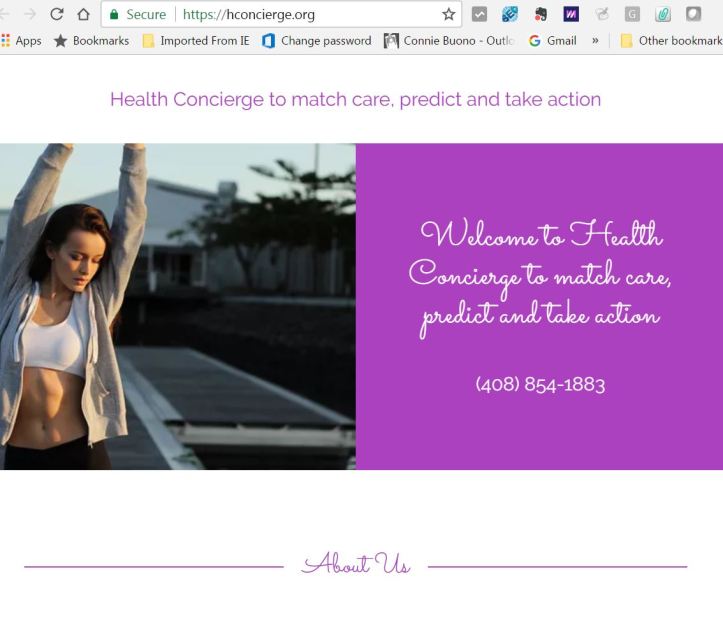Click the Health Concierge site title heading
Viewport: 723px width, 623px height.
coord(356,99)
